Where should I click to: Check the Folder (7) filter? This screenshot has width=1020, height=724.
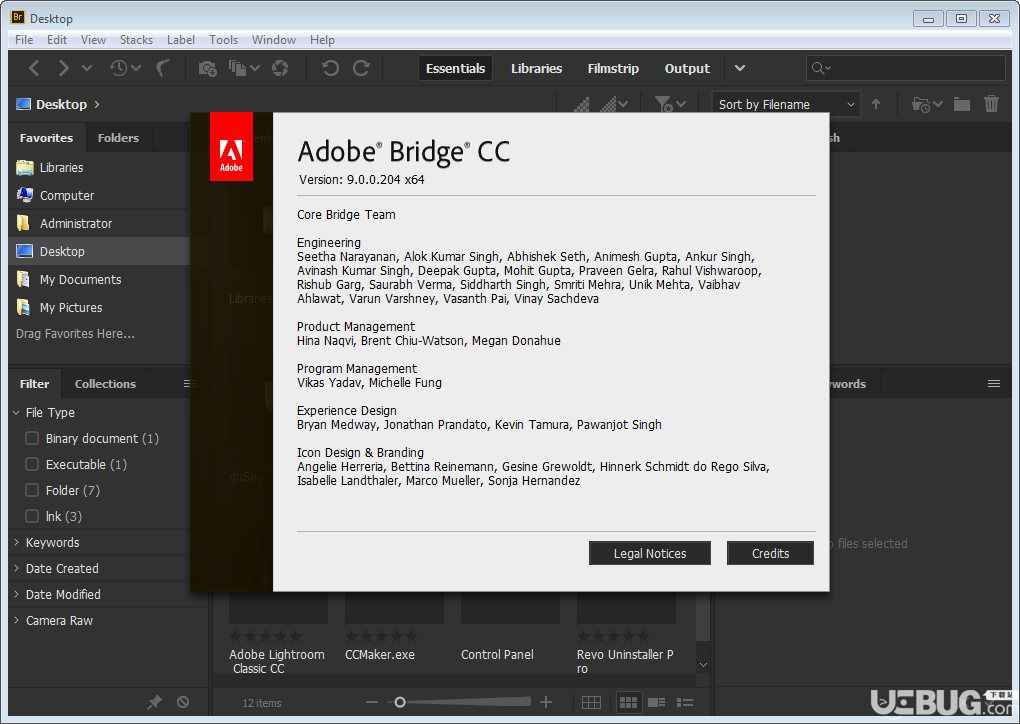point(32,490)
